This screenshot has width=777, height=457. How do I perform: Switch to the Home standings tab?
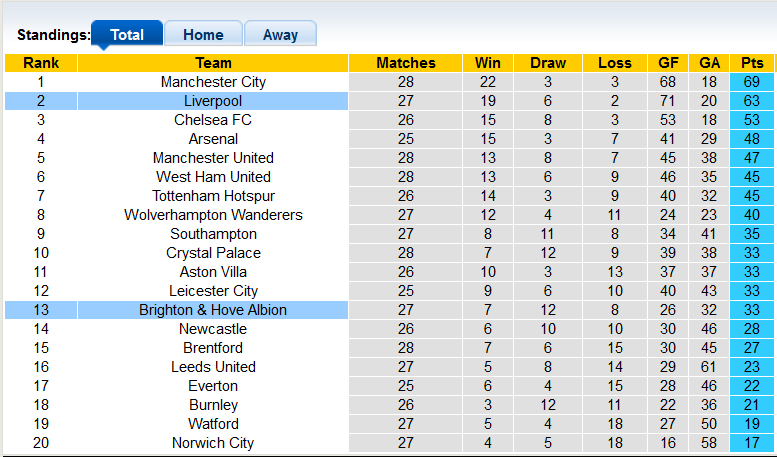(x=203, y=35)
